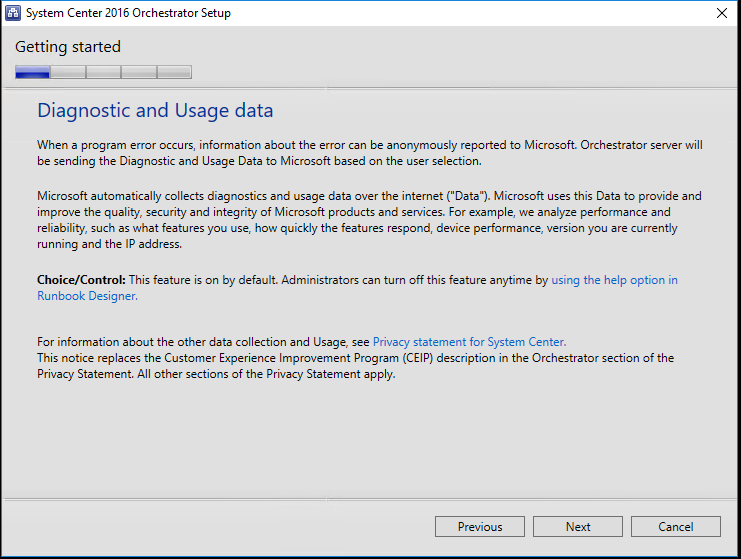741x559 pixels.
Task: Close the Orchestrator Setup window
Action: pyautogui.click(x=722, y=13)
